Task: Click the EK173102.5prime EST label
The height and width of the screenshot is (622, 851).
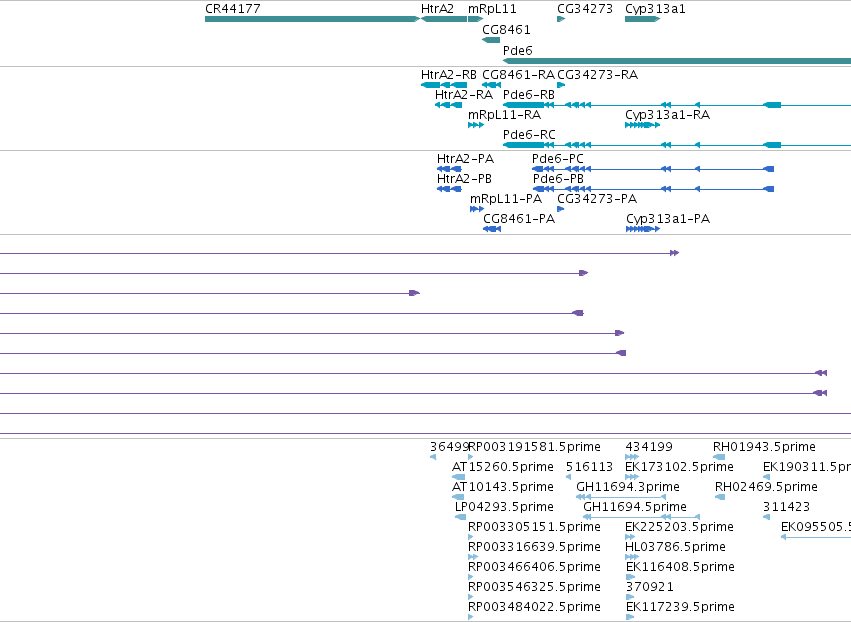Action: click(679, 467)
